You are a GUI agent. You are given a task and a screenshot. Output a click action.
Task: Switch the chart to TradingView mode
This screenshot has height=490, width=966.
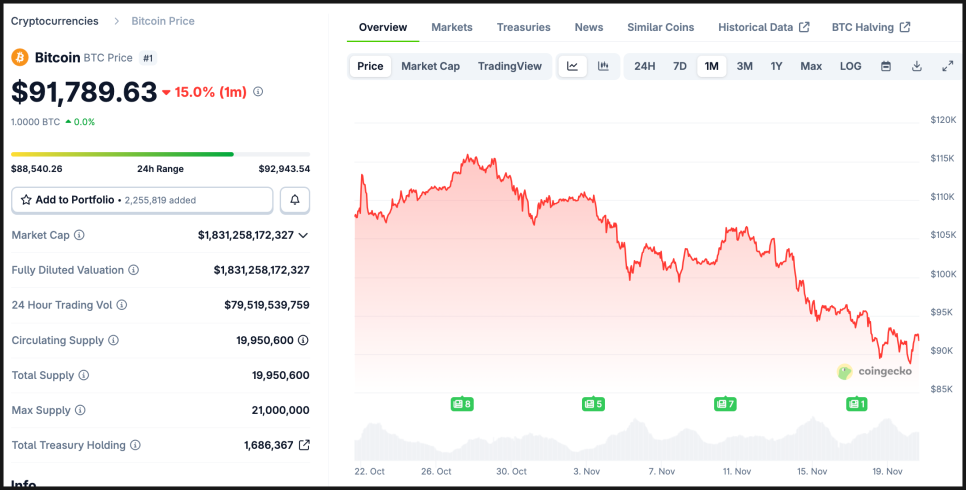[510, 66]
